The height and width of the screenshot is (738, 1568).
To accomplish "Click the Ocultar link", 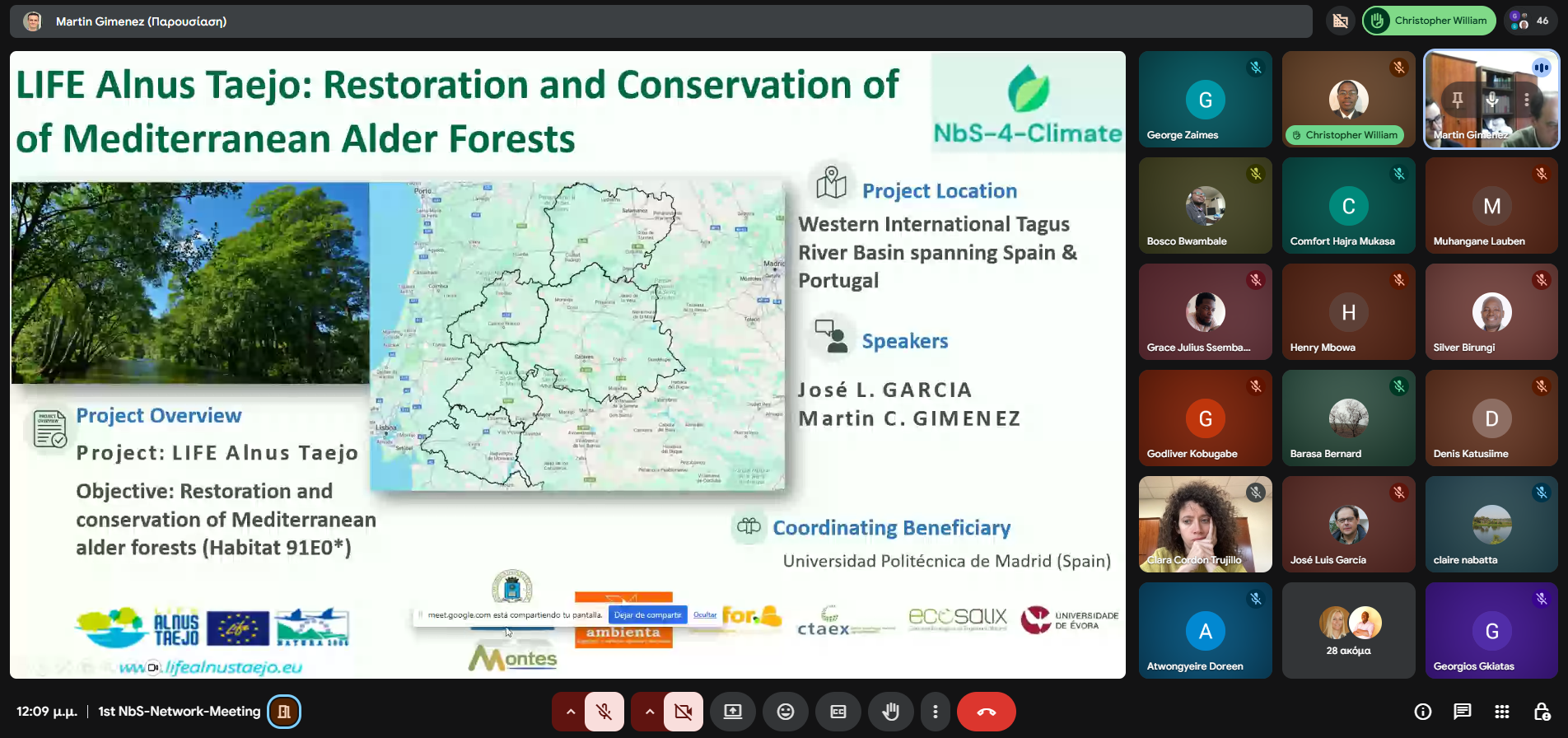I will (x=705, y=614).
